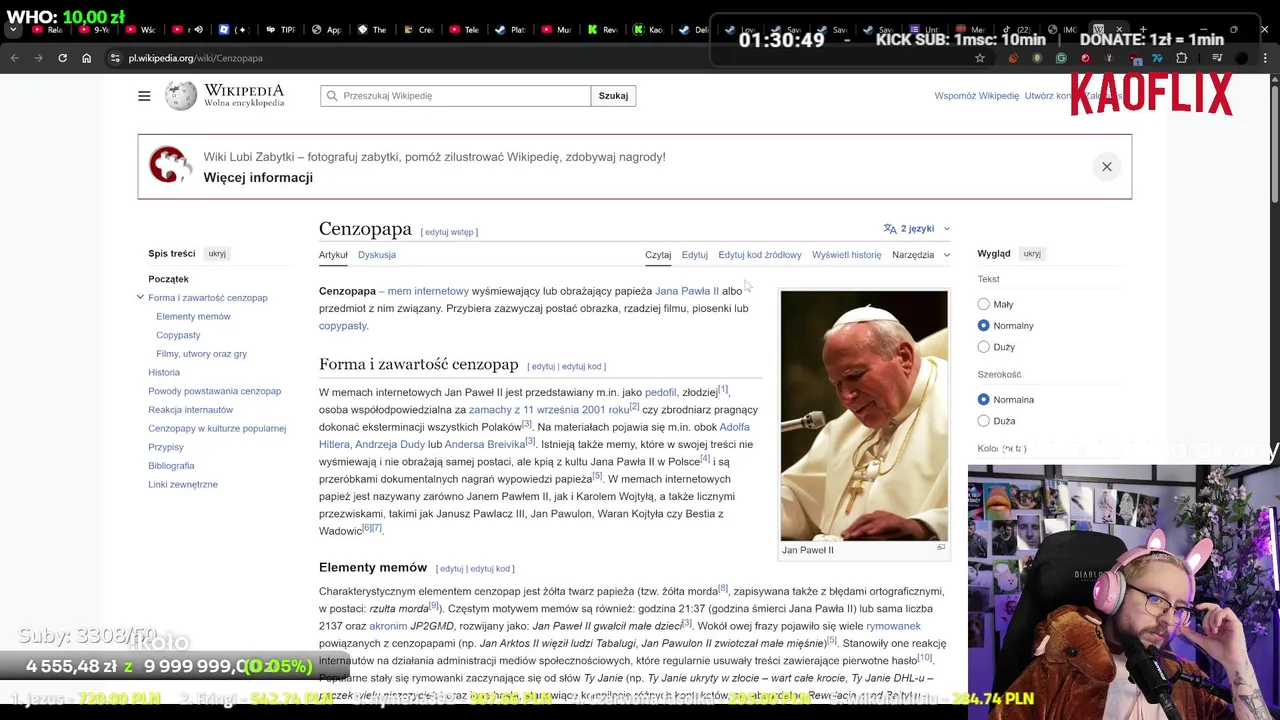Open Wyświetl historię tab
Screen dimensions: 1280x720
tap(847, 255)
